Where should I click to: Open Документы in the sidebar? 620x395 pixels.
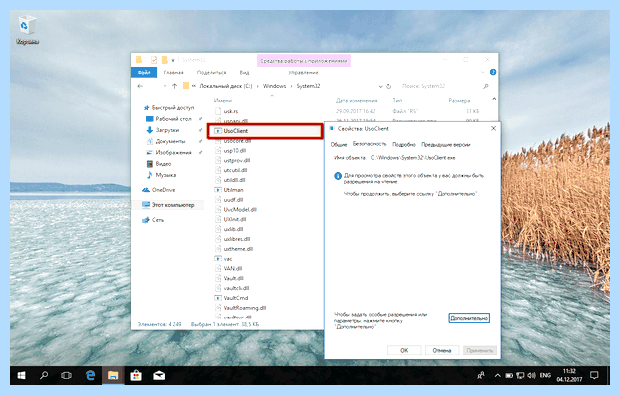[x=166, y=141]
